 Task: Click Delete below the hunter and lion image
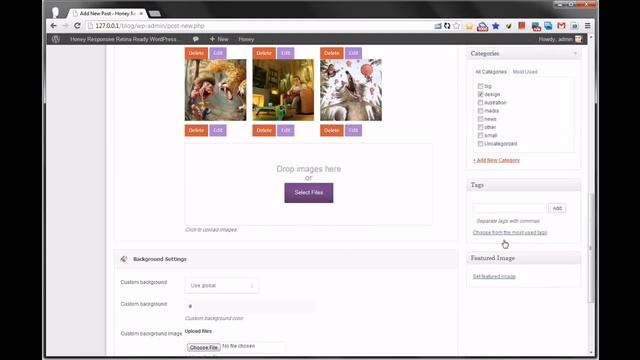(196, 130)
